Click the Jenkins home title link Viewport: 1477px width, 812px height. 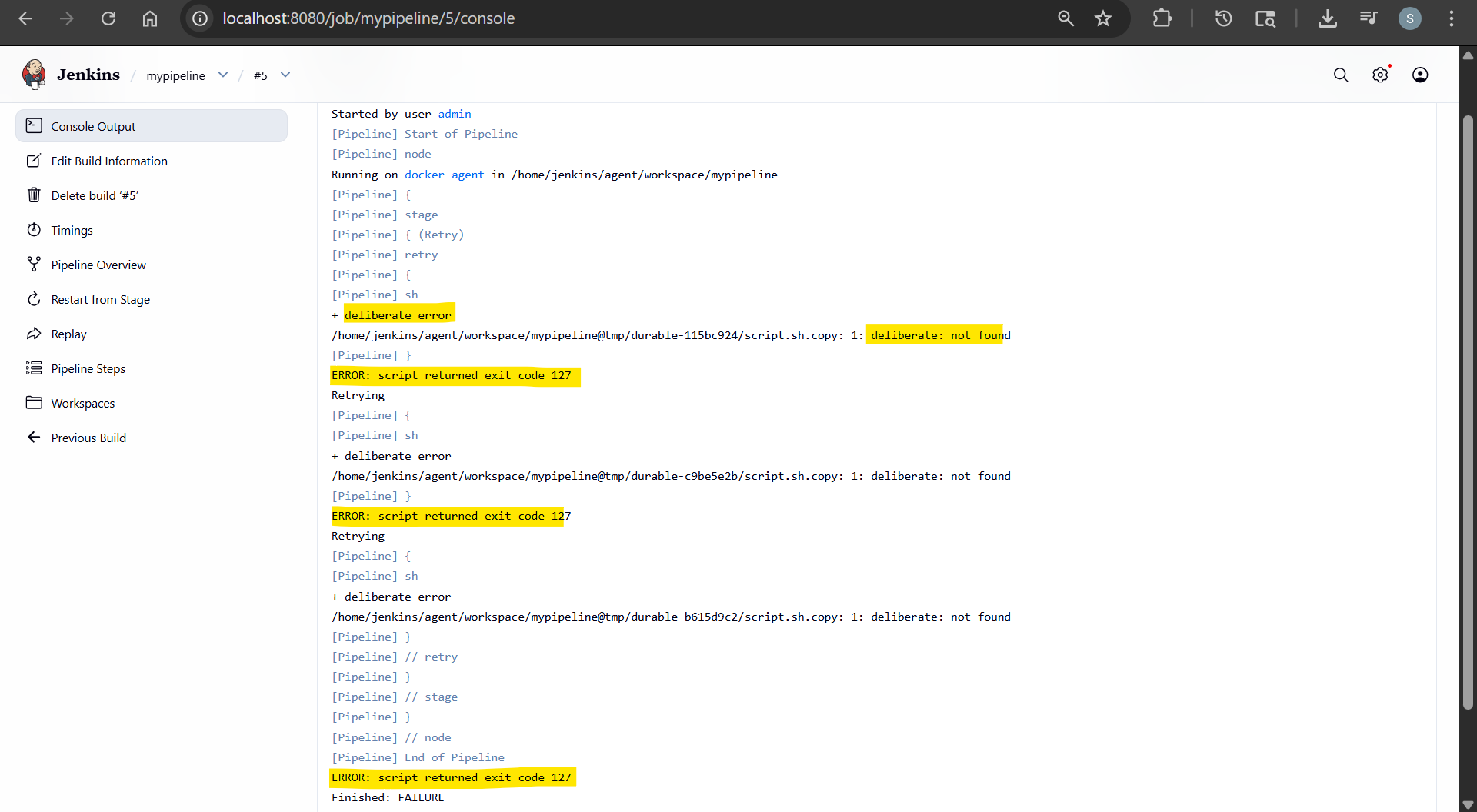pyautogui.click(x=88, y=75)
